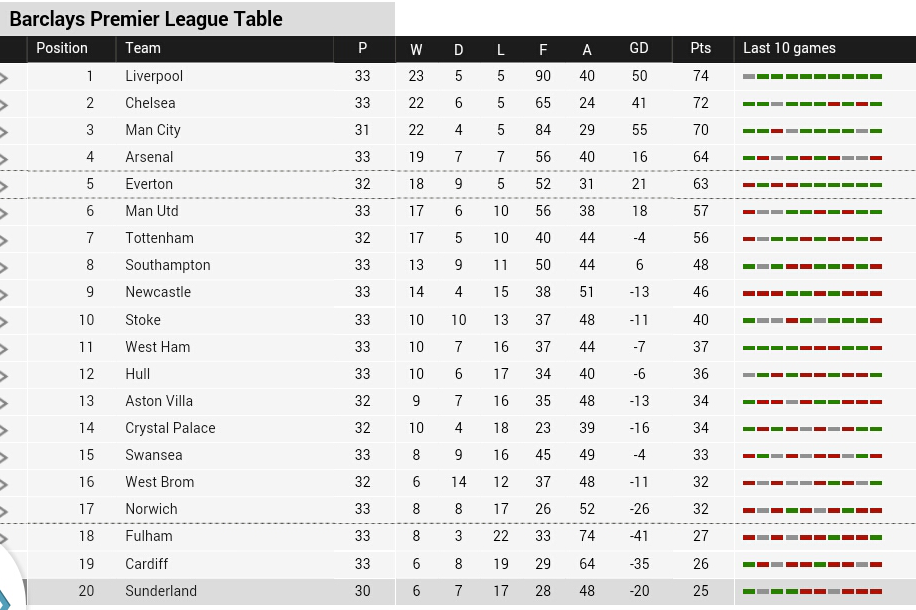The width and height of the screenshot is (916, 610).
Task: Select the Tottenham row in the table
Action: [458, 238]
